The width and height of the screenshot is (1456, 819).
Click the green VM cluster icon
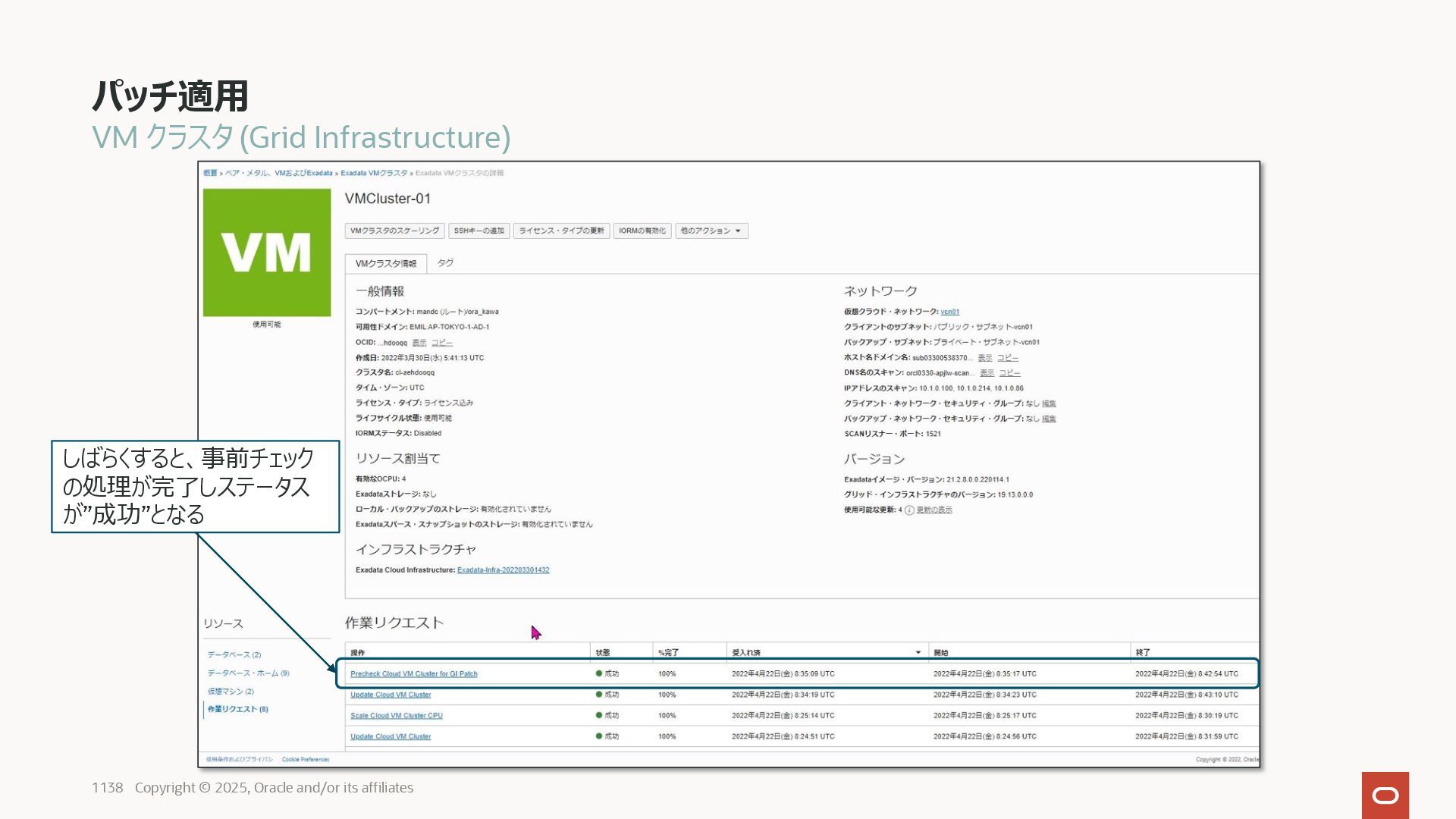pyautogui.click(x=266, y=253)
